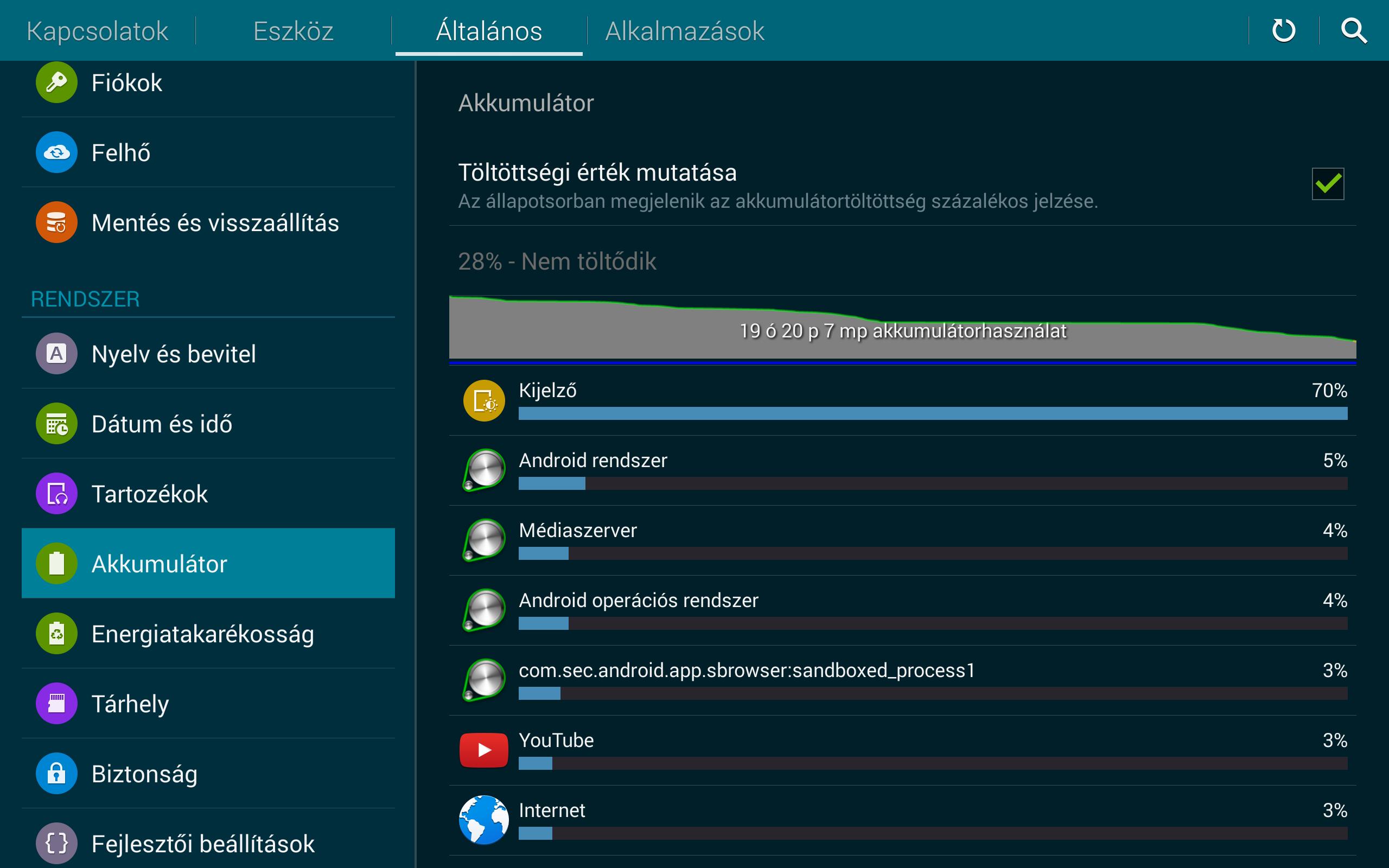Switch to the Kapcsolatok tab

[97, 31]
